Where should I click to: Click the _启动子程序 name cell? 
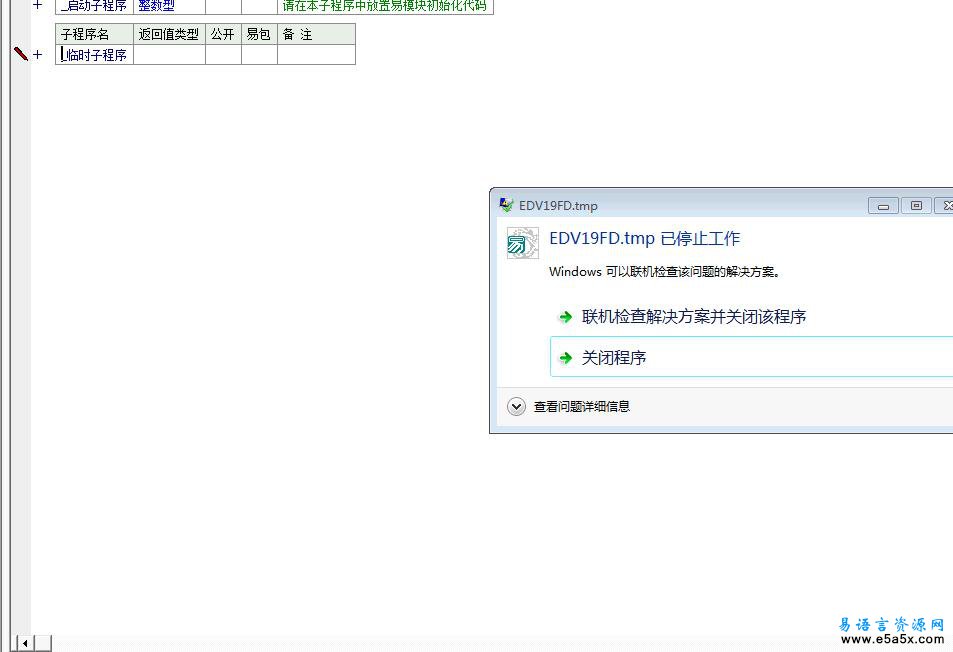coord(94,6)
